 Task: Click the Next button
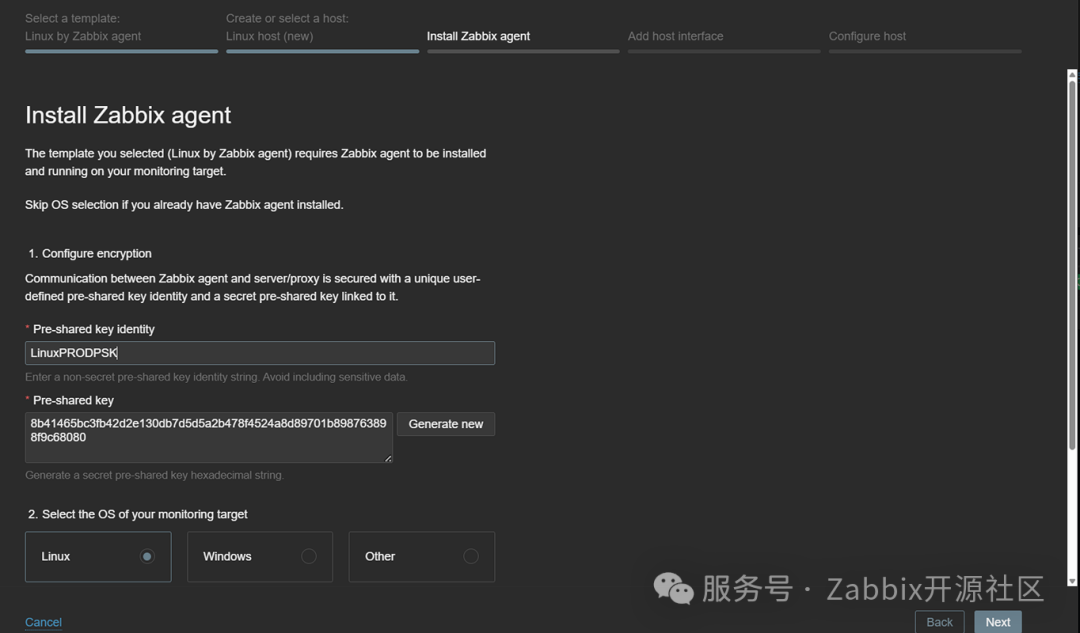997,622
